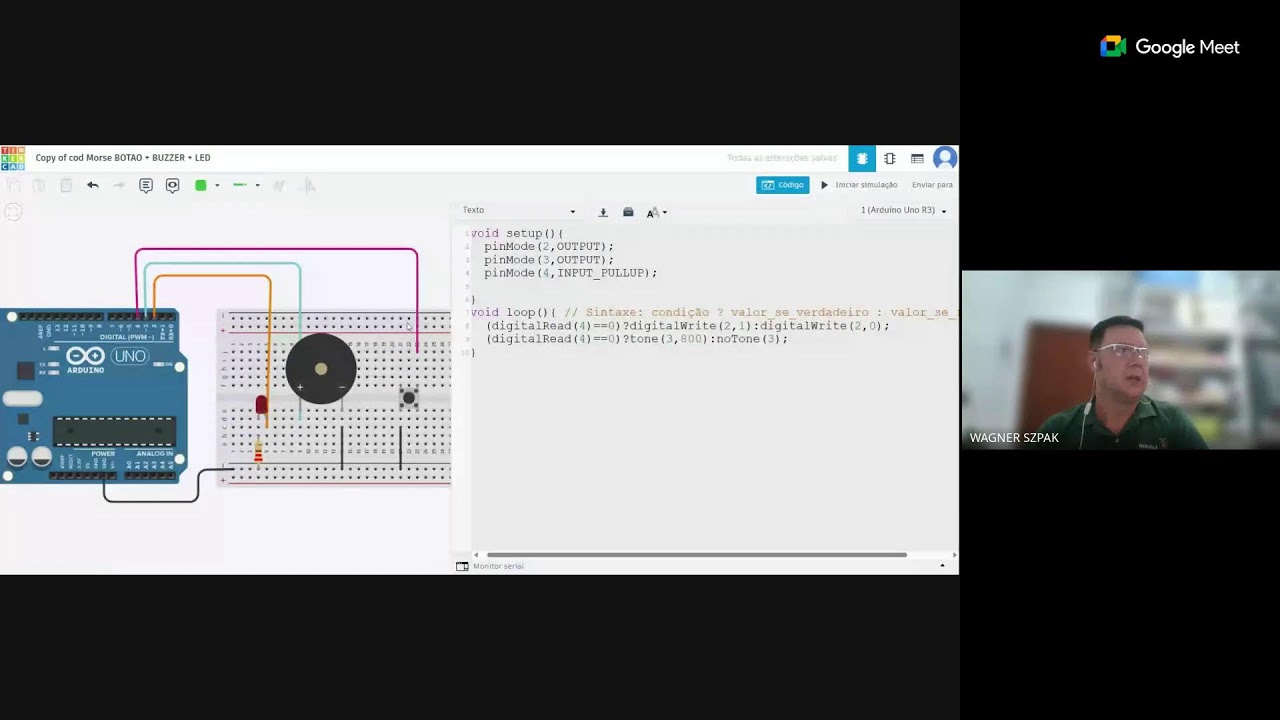Screen dimensions: 1280x720
Task: Expand the wire type dropdown arrow
Action: (x=257, y=185)
